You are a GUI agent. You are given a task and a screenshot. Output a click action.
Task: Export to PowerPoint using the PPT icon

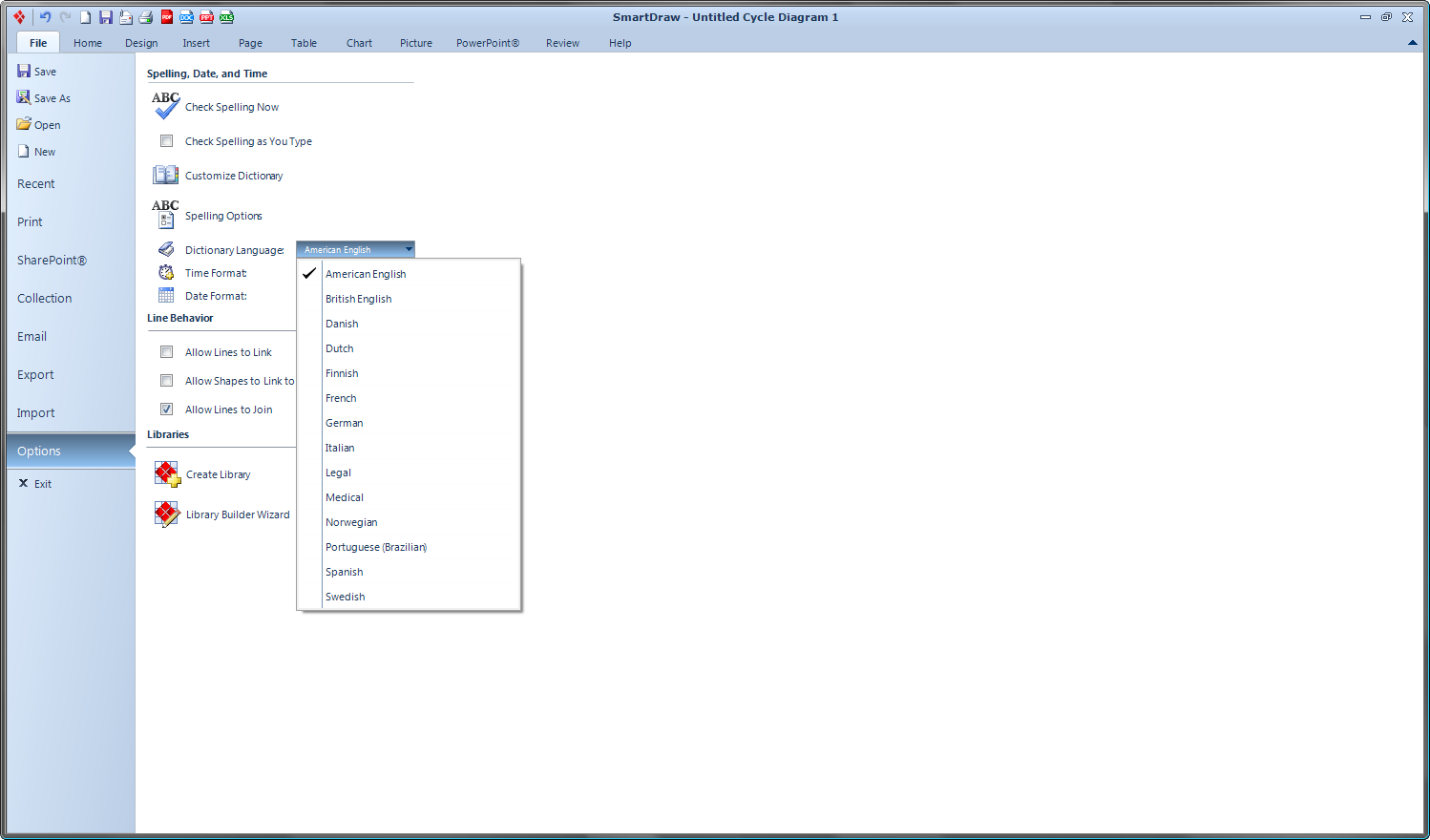(x=206, y=17)
